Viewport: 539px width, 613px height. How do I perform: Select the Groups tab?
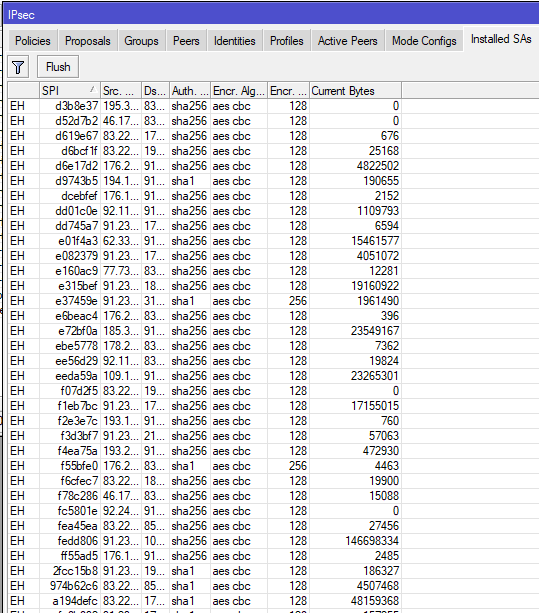(141, 41)
